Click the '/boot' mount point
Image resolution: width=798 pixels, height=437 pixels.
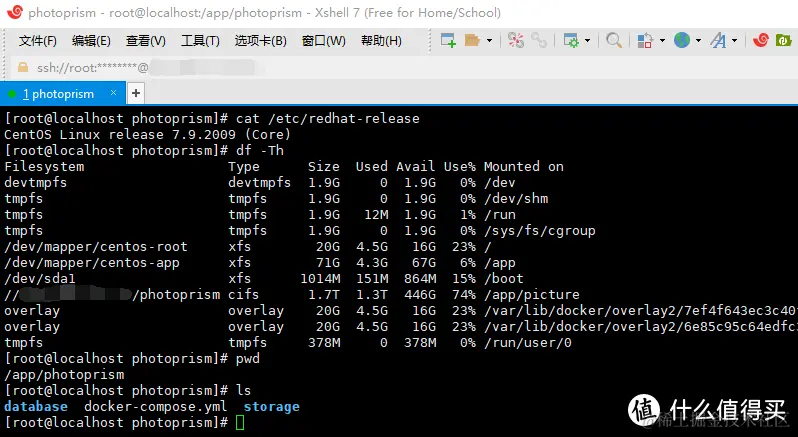pyautogui.click(x=504, y=279)
